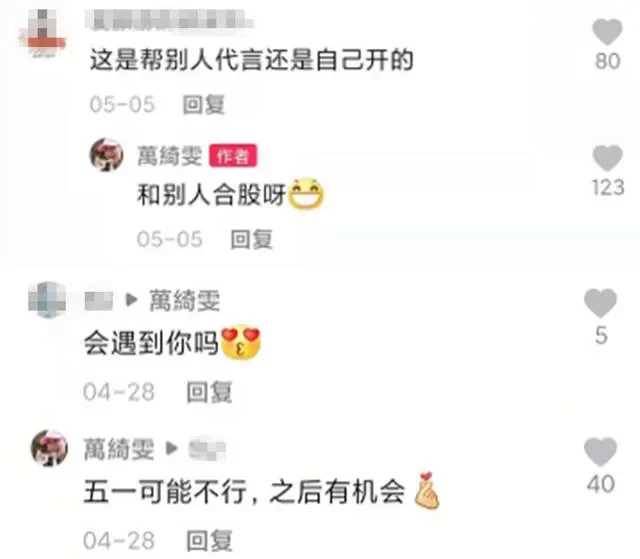Open 萬綺雯's avatar on the 五一可能不行 reply

point(49,448)
